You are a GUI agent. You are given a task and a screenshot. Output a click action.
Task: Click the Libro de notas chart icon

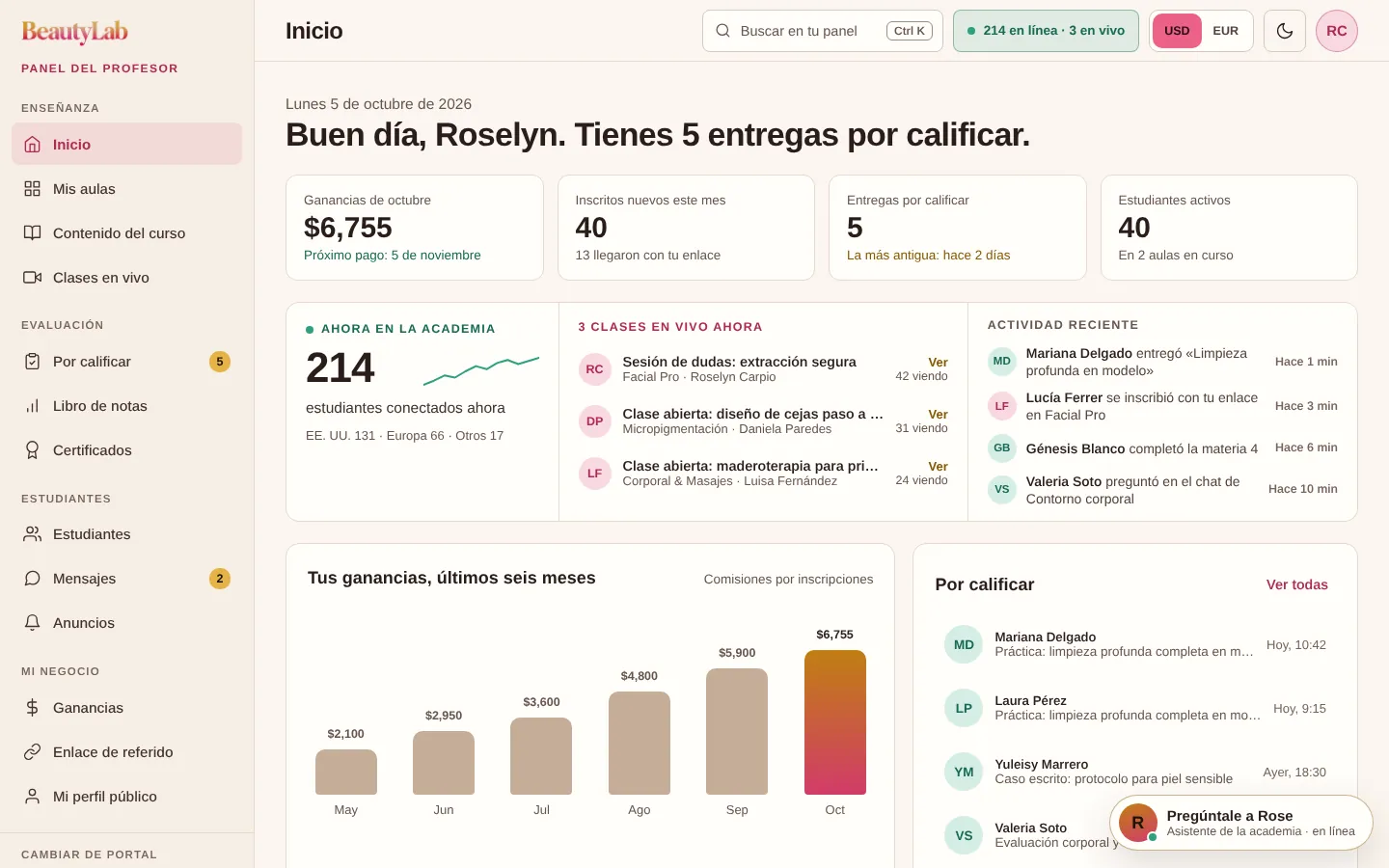[x=33, y=406]
